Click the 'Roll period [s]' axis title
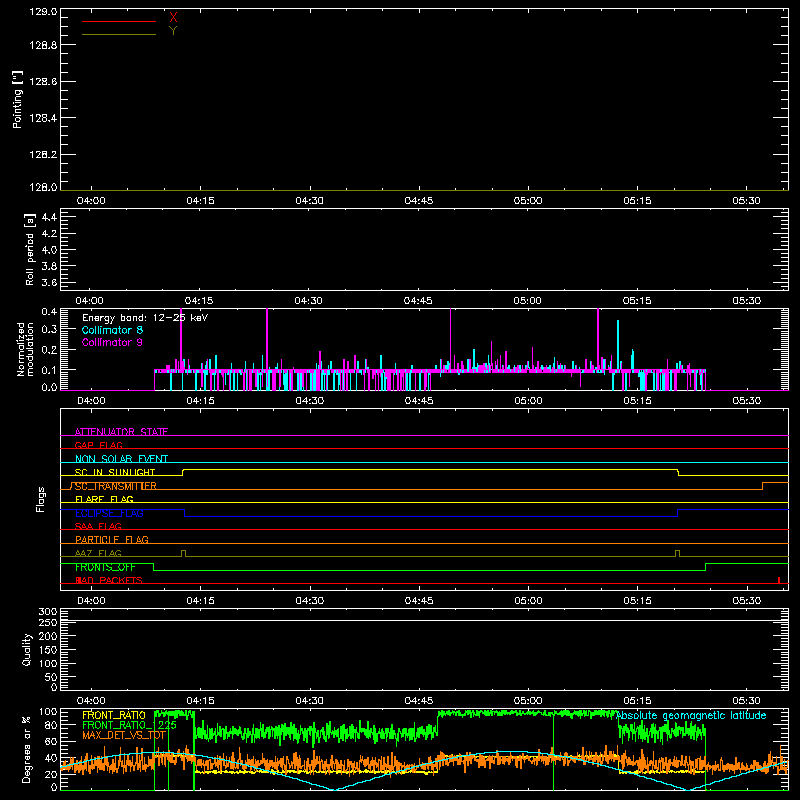800x800 pixels. point(30,249)
